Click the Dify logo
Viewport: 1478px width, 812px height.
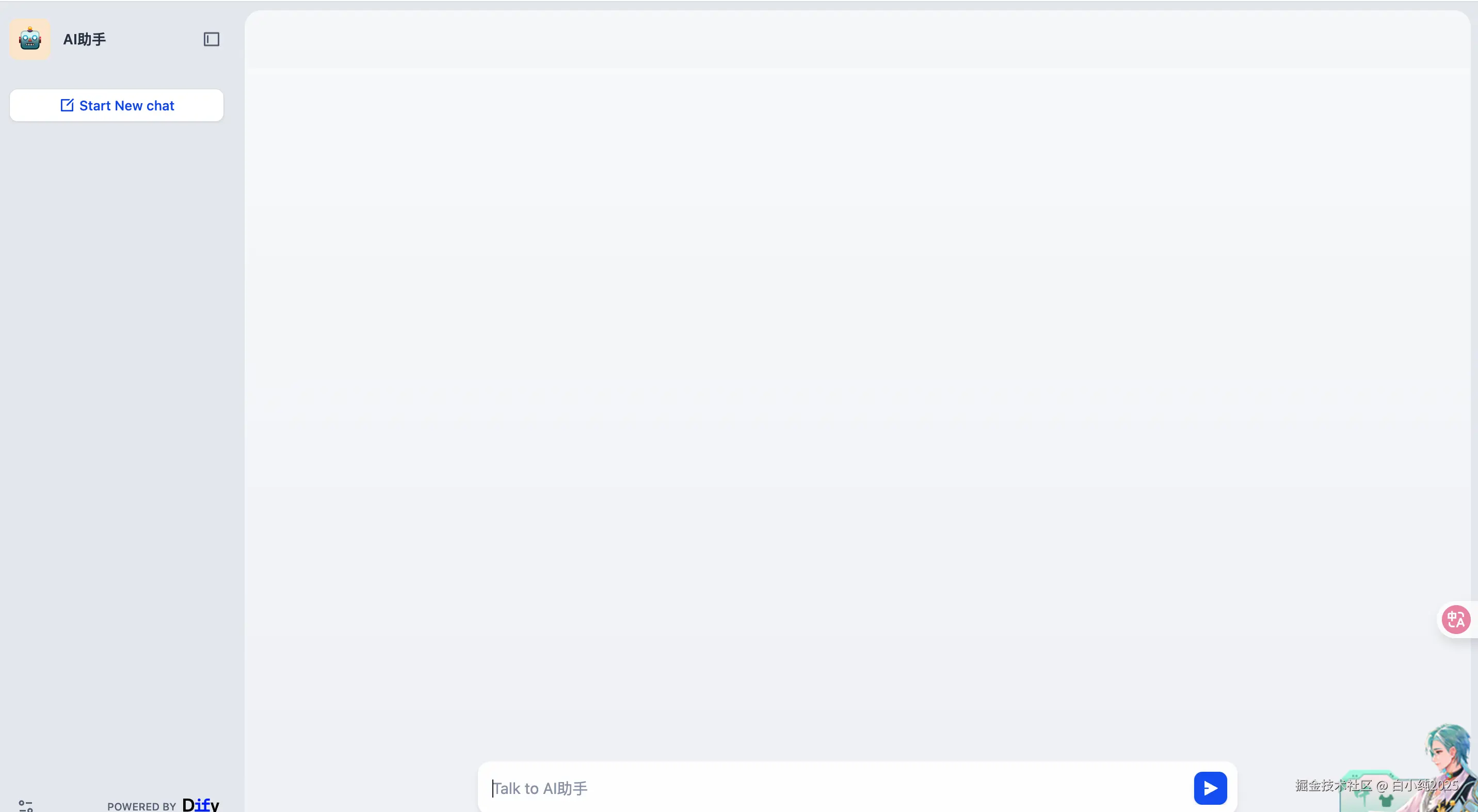click(x=200, y=805)
